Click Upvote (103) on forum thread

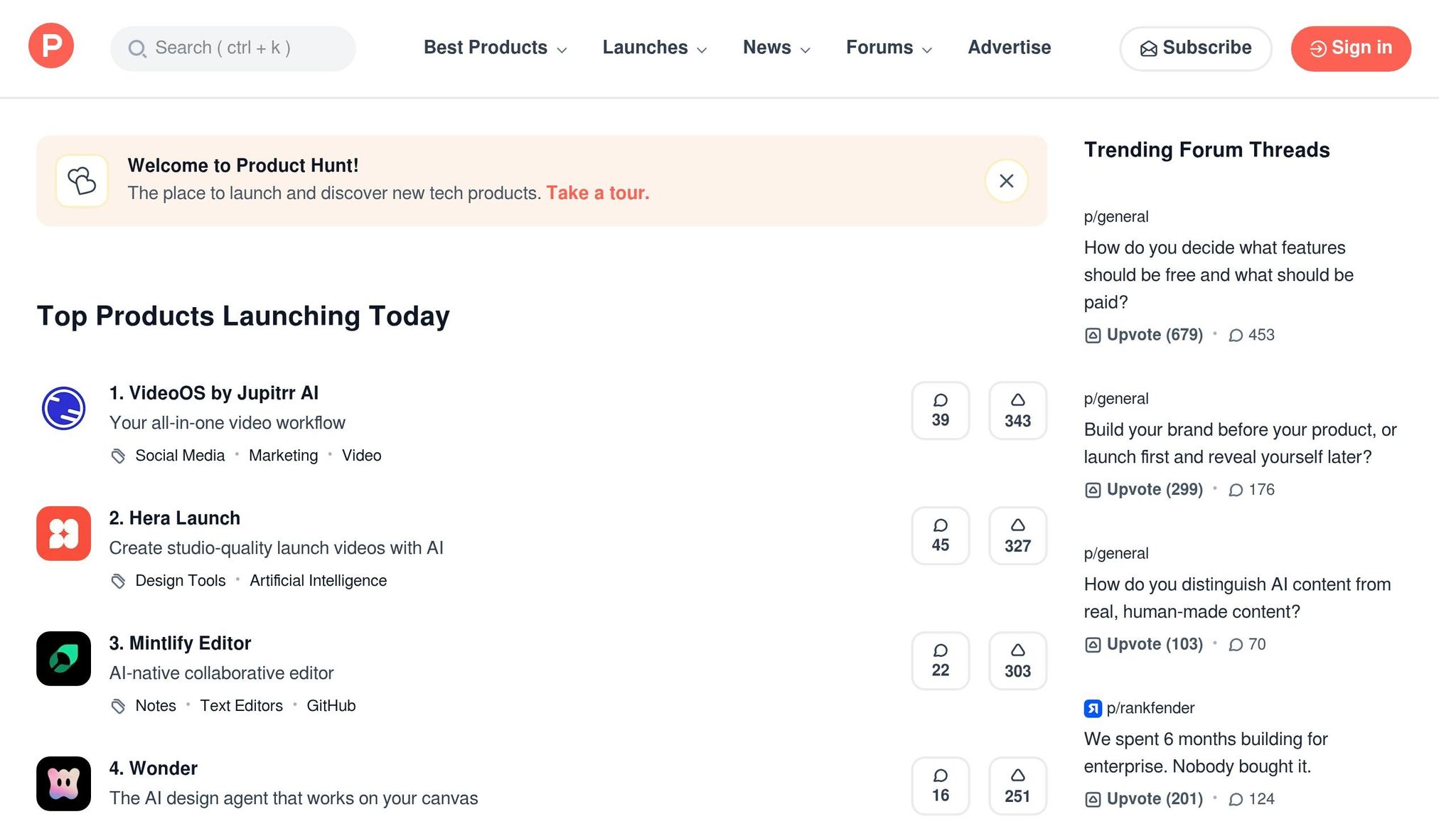[1144, 644]
